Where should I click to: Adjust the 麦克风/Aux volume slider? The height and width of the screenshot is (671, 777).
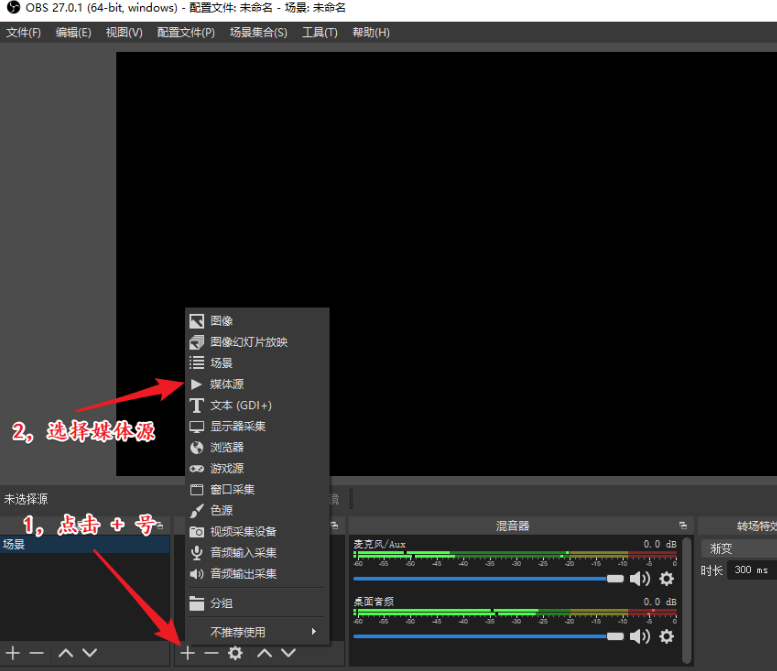489,578
